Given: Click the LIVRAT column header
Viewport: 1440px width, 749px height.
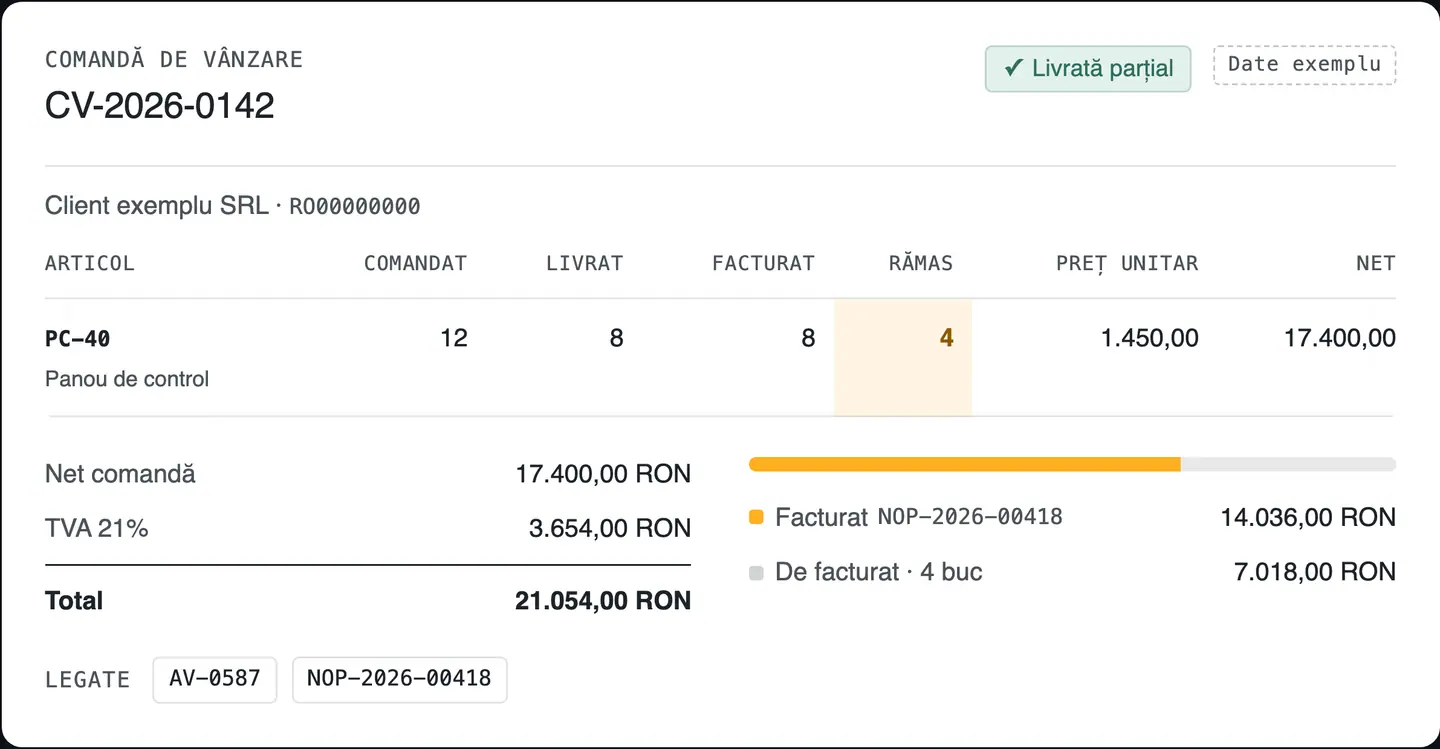Looking at the screenshot, I should [585, 264].
